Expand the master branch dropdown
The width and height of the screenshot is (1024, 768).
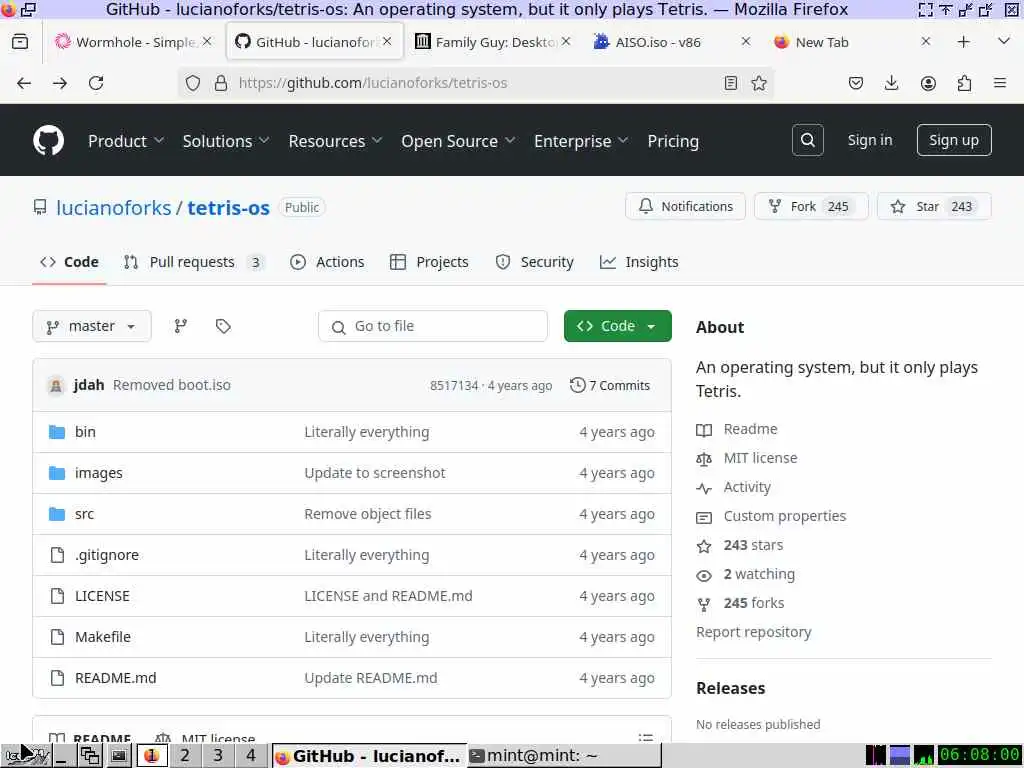point(91,326)
